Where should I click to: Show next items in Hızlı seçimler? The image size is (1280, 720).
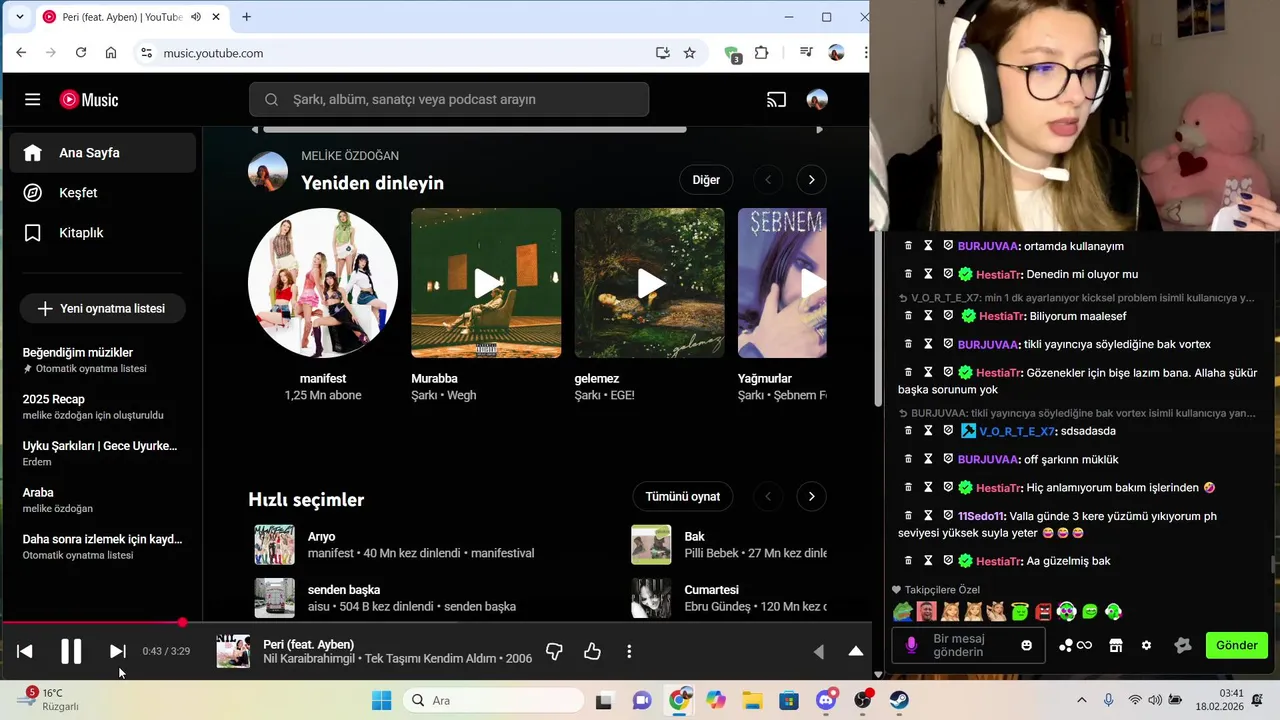click(x=811, y=496)
